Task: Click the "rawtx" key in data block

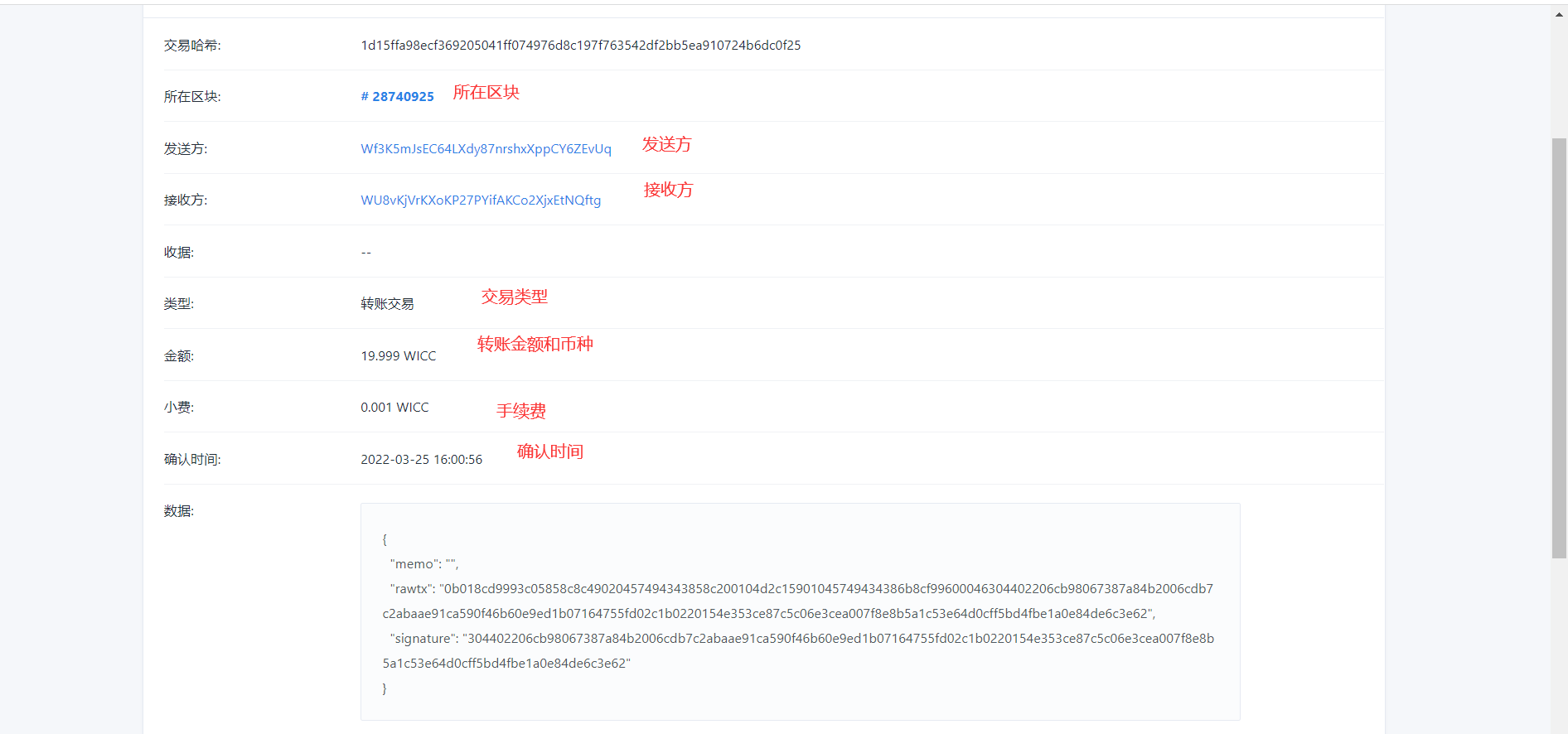Action: pos(411,589)
